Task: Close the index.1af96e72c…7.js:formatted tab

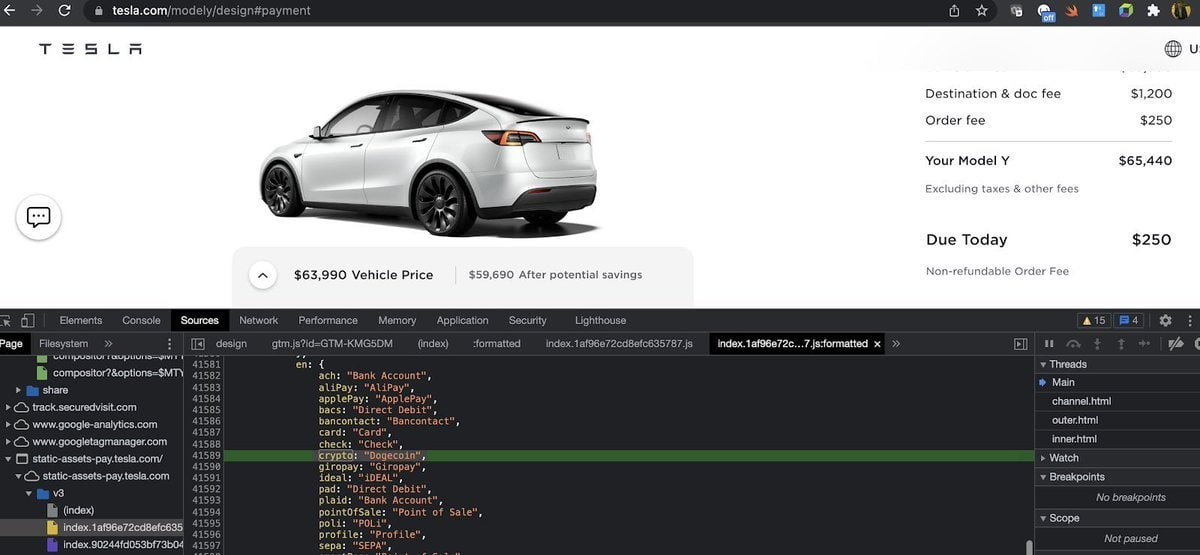Action: (x=877, y=344)
